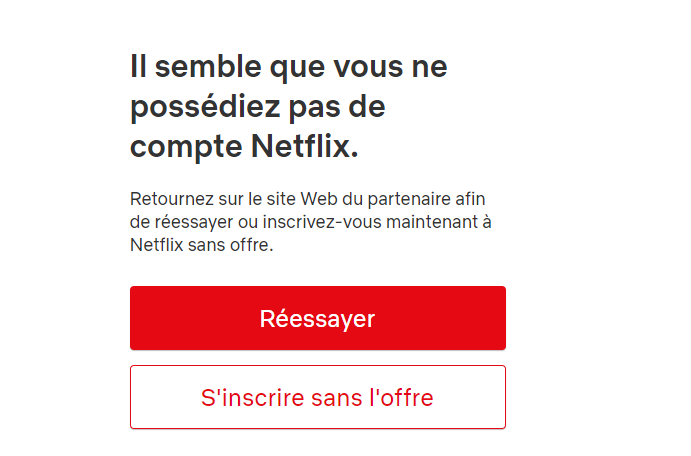Click the word "compte" in the heading

[x=184, y=147]
